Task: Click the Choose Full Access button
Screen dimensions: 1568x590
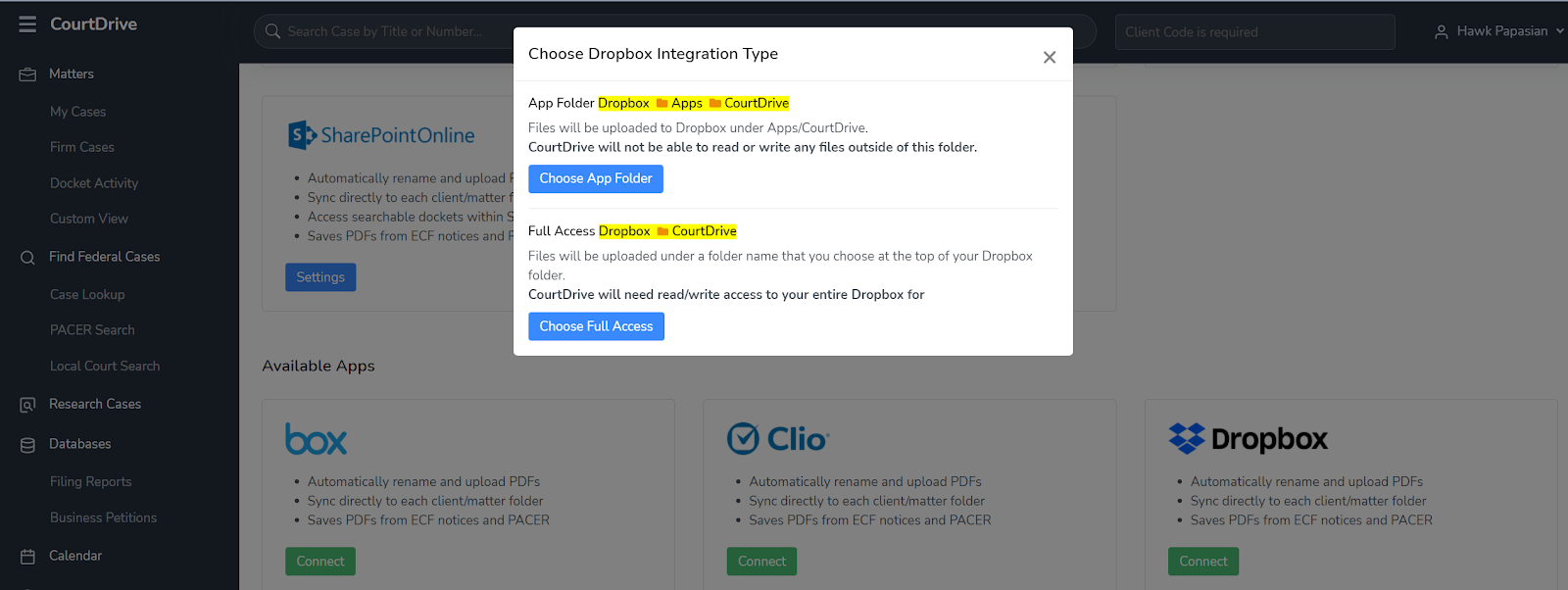Action: point(596,326)
